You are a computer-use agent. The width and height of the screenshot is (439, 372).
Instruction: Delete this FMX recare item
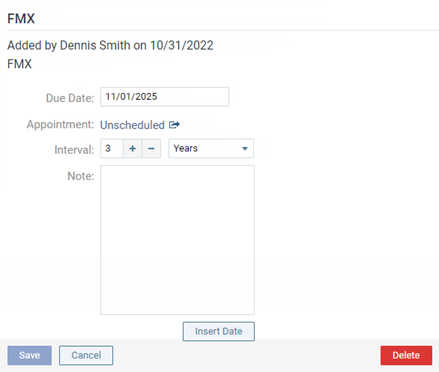[x=406, y=355]
